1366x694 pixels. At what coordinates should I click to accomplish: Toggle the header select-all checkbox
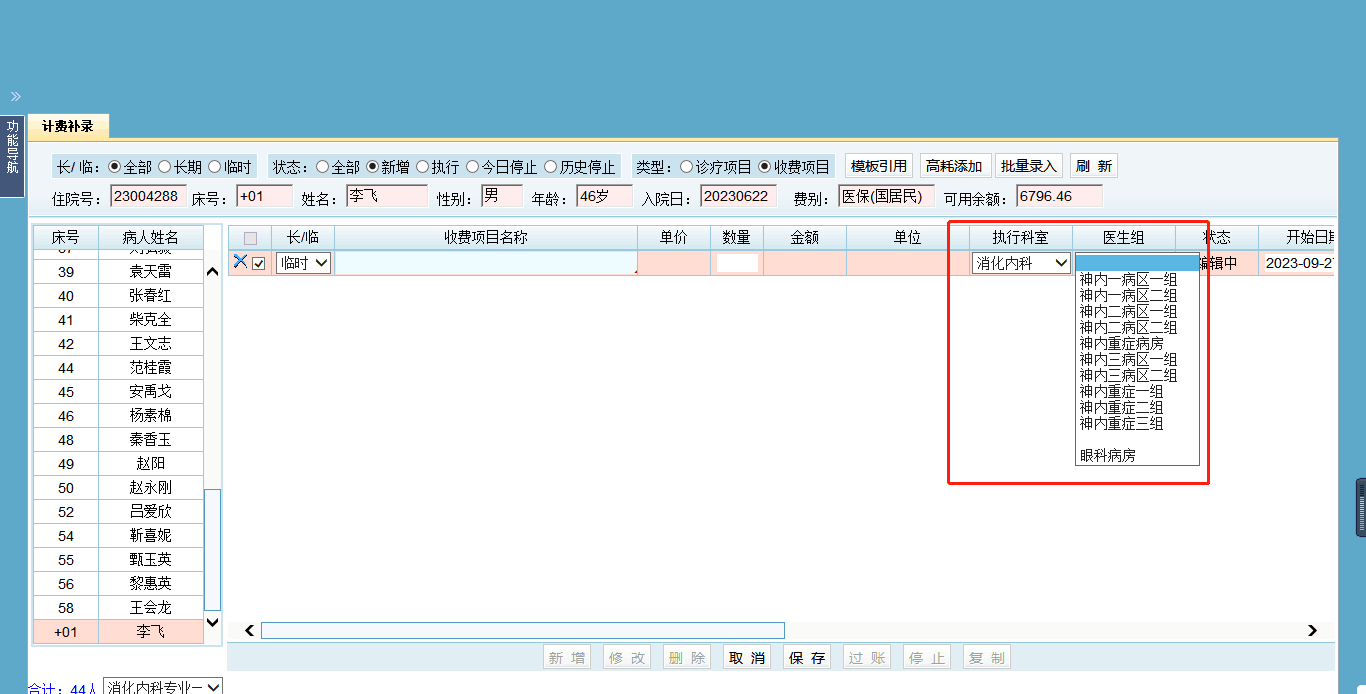pyautogui.click(x=250, y=238)
